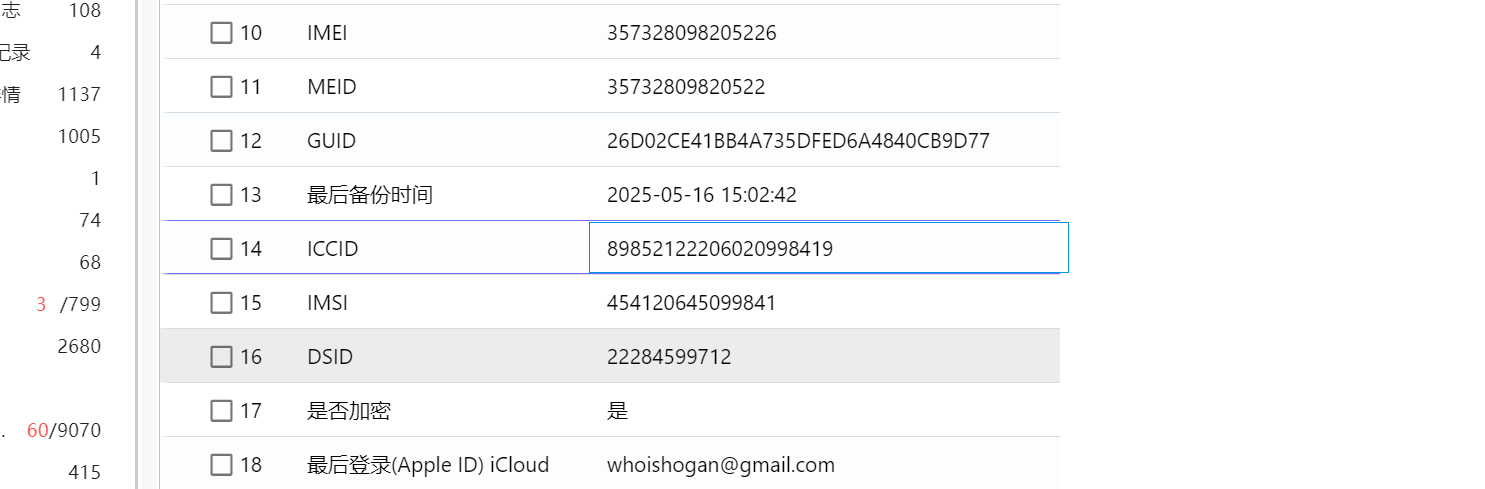
Task: Toggle the checkbox on row 14 ICCID
Action: (221, 249)
